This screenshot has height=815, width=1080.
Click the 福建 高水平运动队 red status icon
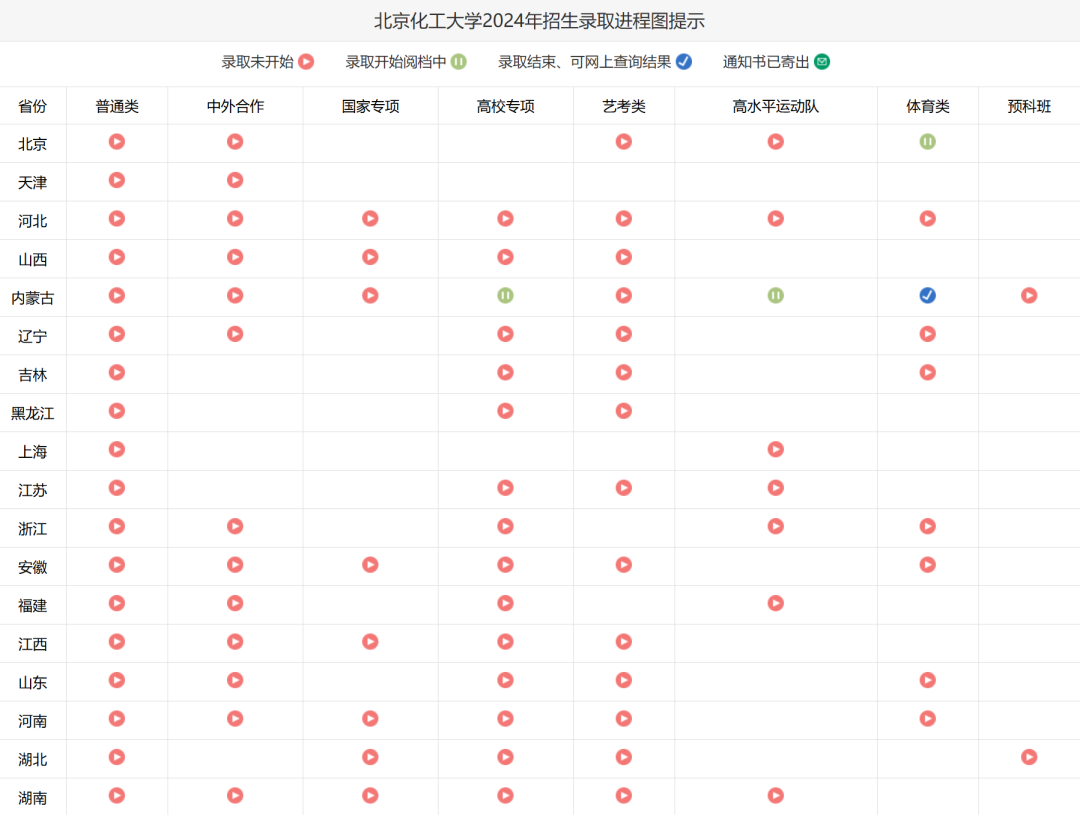776,603
